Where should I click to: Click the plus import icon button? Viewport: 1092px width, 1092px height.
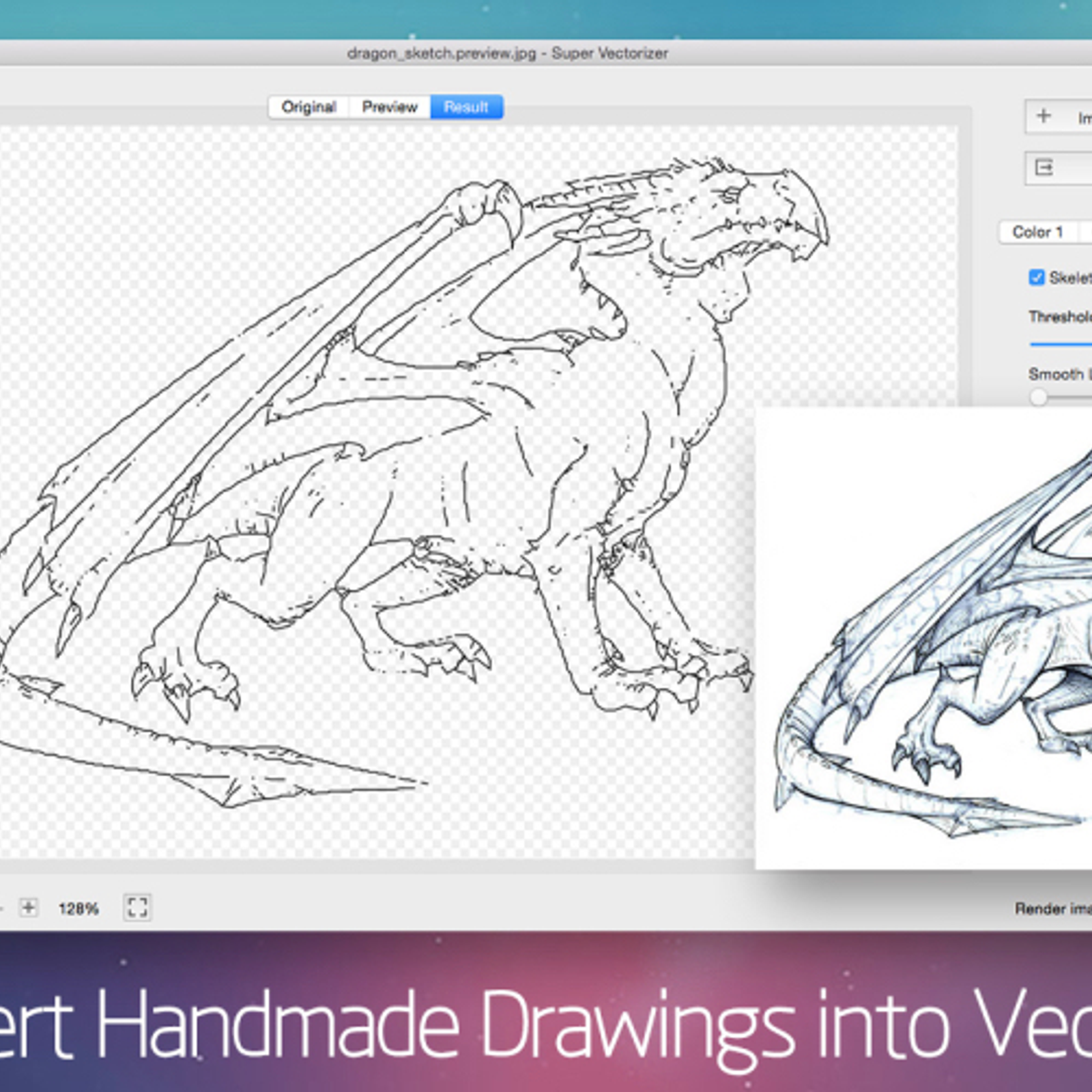(x=1059, y=117)
